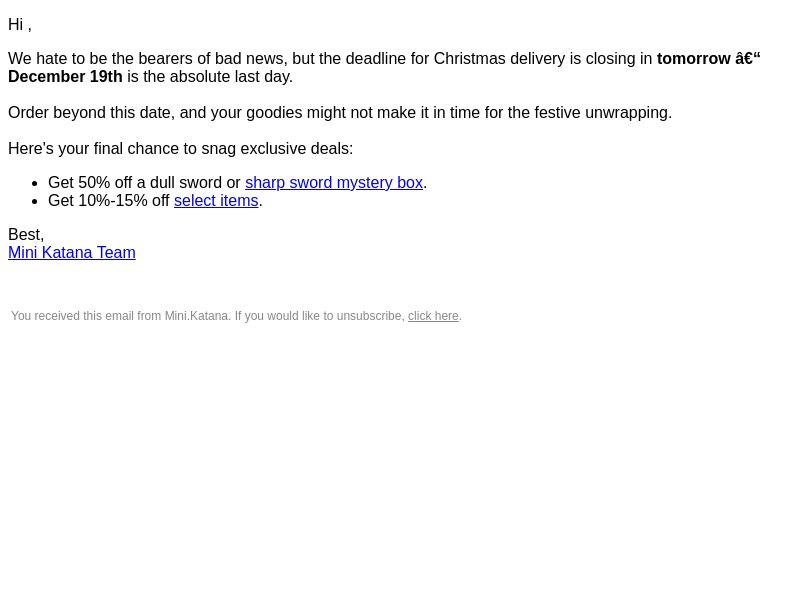Click the unsubscribe 'click here' link
This screenshot has height=600, width=800.
coord(433,316)
